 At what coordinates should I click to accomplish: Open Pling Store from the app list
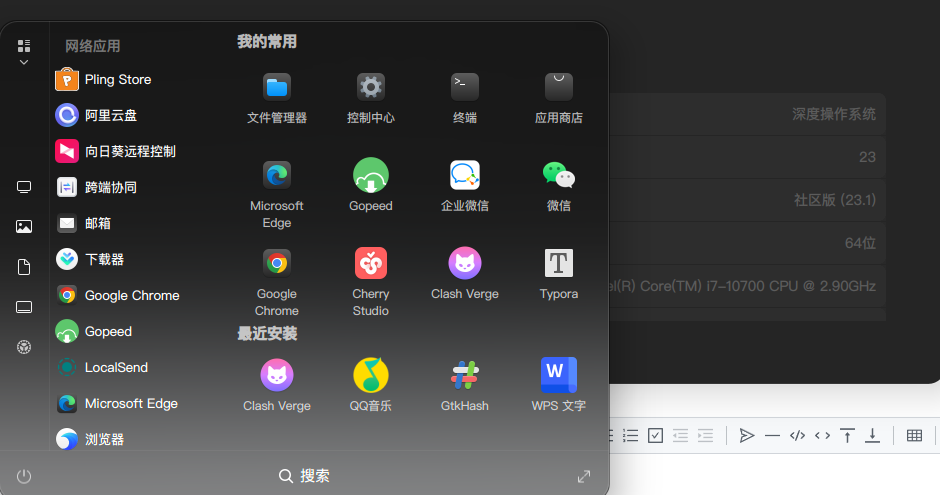point(103,80)
